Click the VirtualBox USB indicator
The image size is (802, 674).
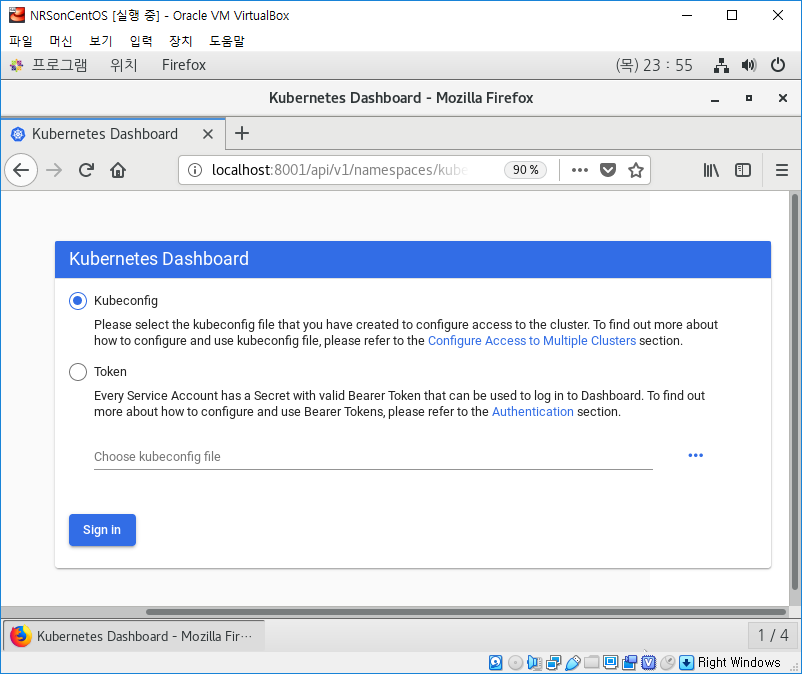pyautogui.click(x=573, y=663)
